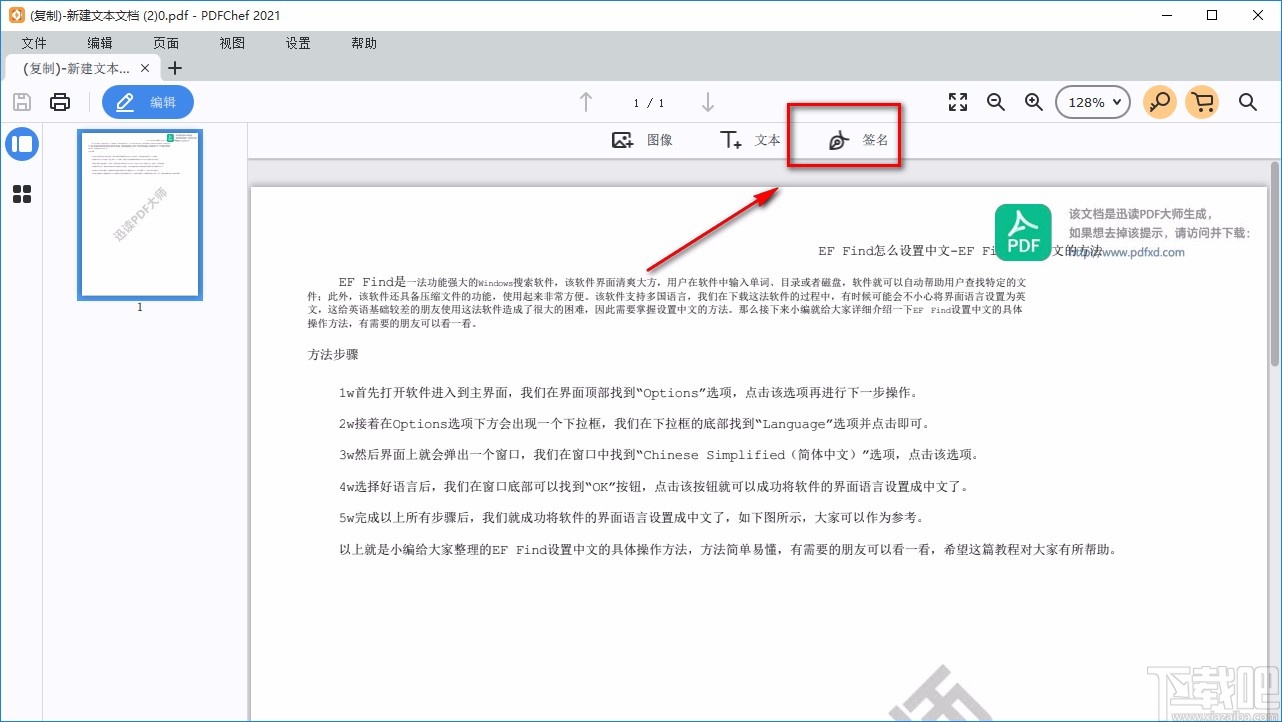This screenshot has width=1282, height=722.
Task: Open the document search tool
Action: [1247, 101]
